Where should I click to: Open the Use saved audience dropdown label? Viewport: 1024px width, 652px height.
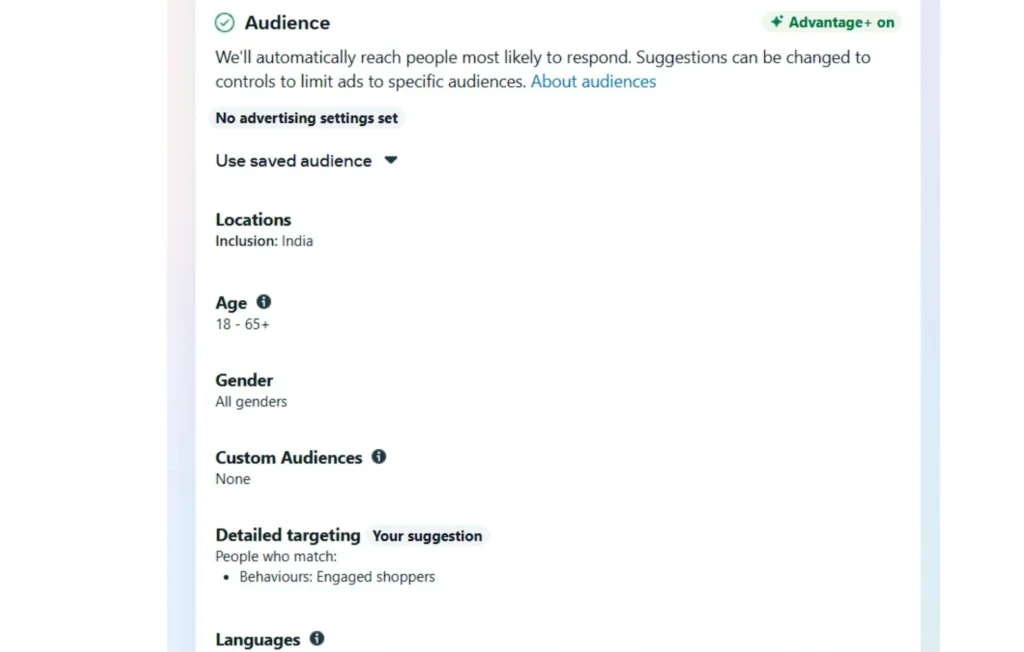293,161
